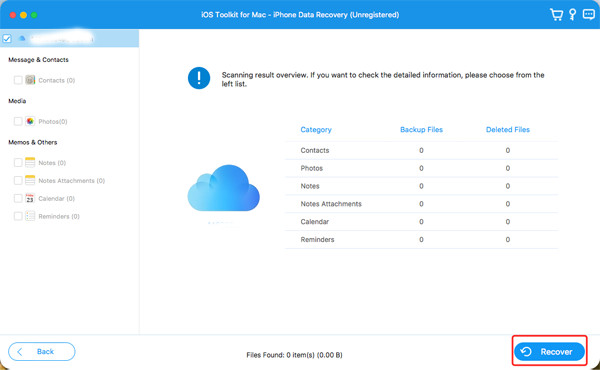Image resolution: width=600 pixels, height=370 pixels.
Task: Click the Contacts app icon in sidebar
Action: (x=30, y=80)
